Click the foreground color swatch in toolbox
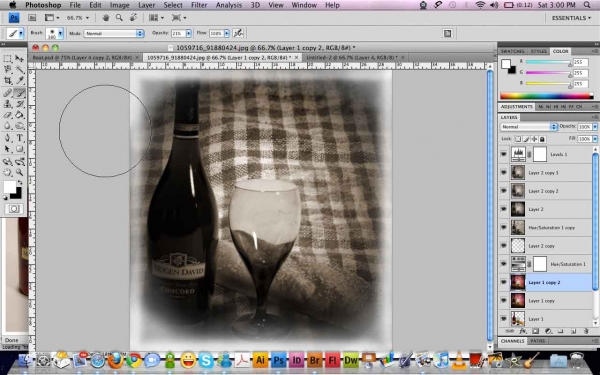The width and height of the screenshot is (600, 375). coord(10,187)
